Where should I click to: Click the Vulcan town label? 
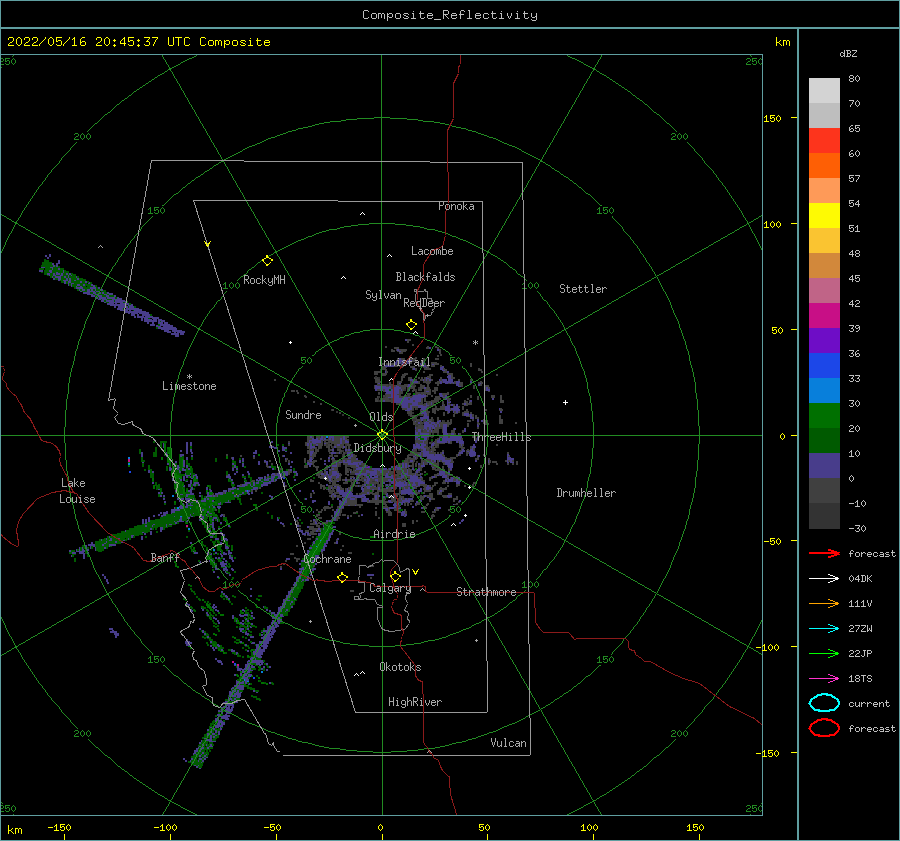tap(508, 743)
